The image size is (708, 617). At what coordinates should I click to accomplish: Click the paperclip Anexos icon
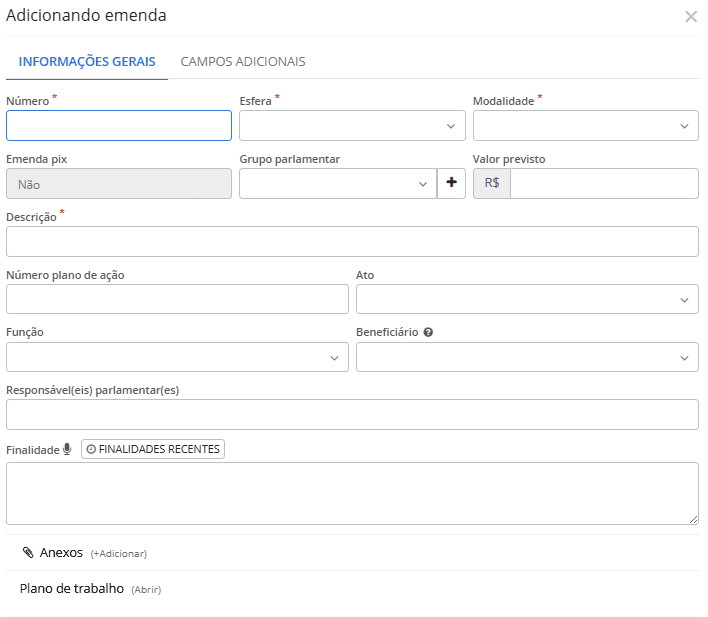pos(28,553)
